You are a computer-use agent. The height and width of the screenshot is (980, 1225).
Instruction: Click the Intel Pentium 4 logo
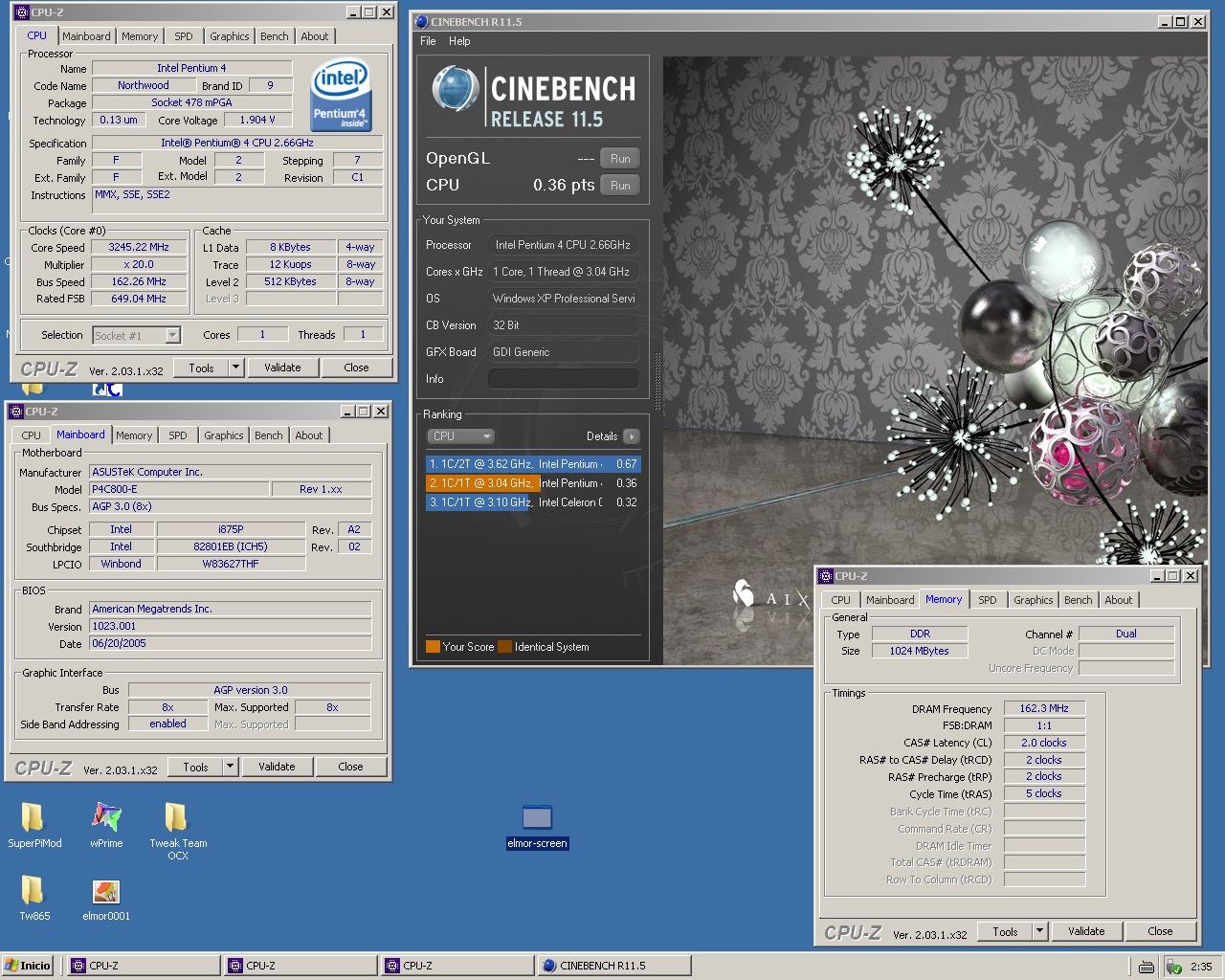coord(340,96)
